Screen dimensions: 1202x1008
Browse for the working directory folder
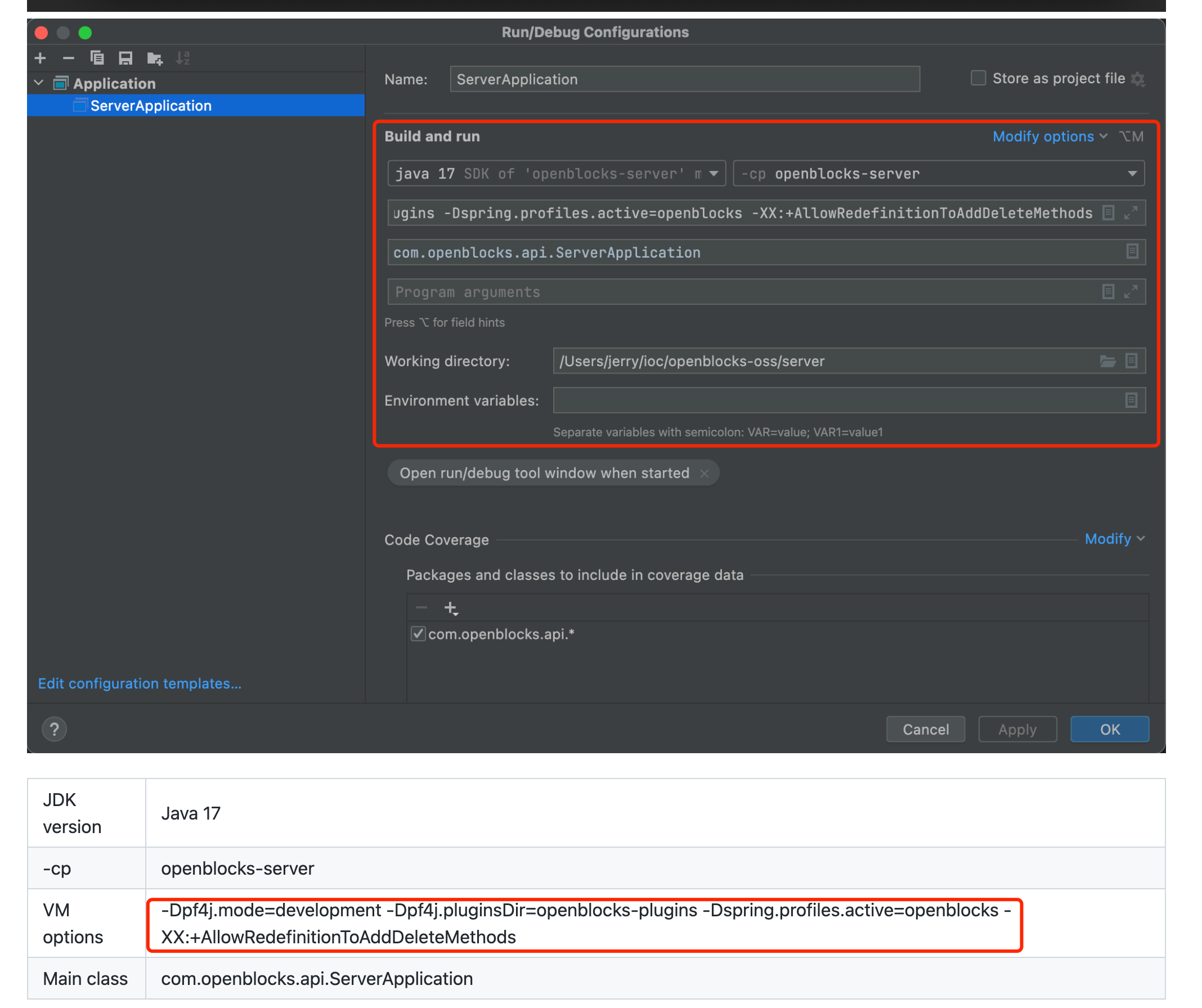click(1108, 361)
